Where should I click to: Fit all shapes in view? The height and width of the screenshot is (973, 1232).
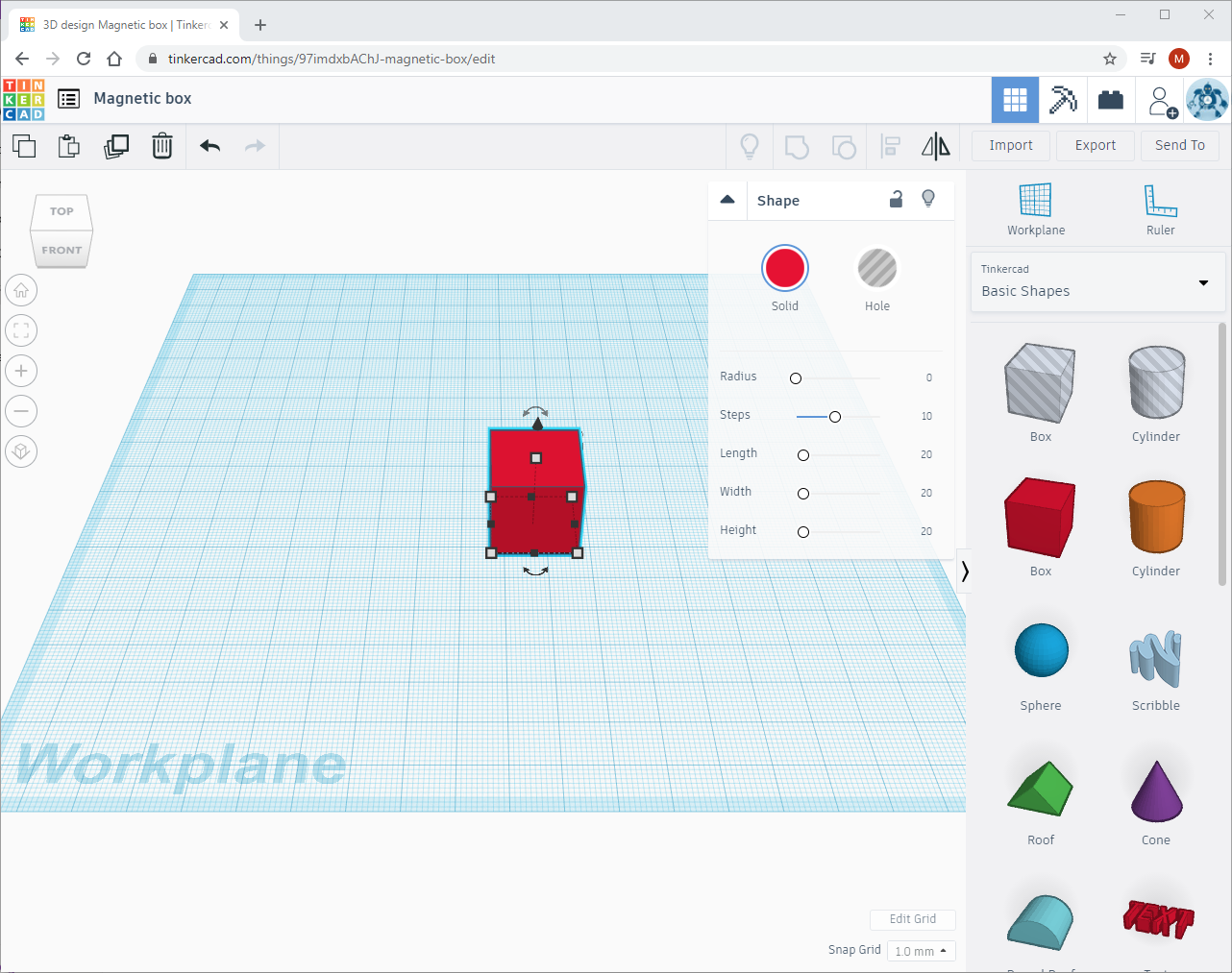tap(21, 330)
